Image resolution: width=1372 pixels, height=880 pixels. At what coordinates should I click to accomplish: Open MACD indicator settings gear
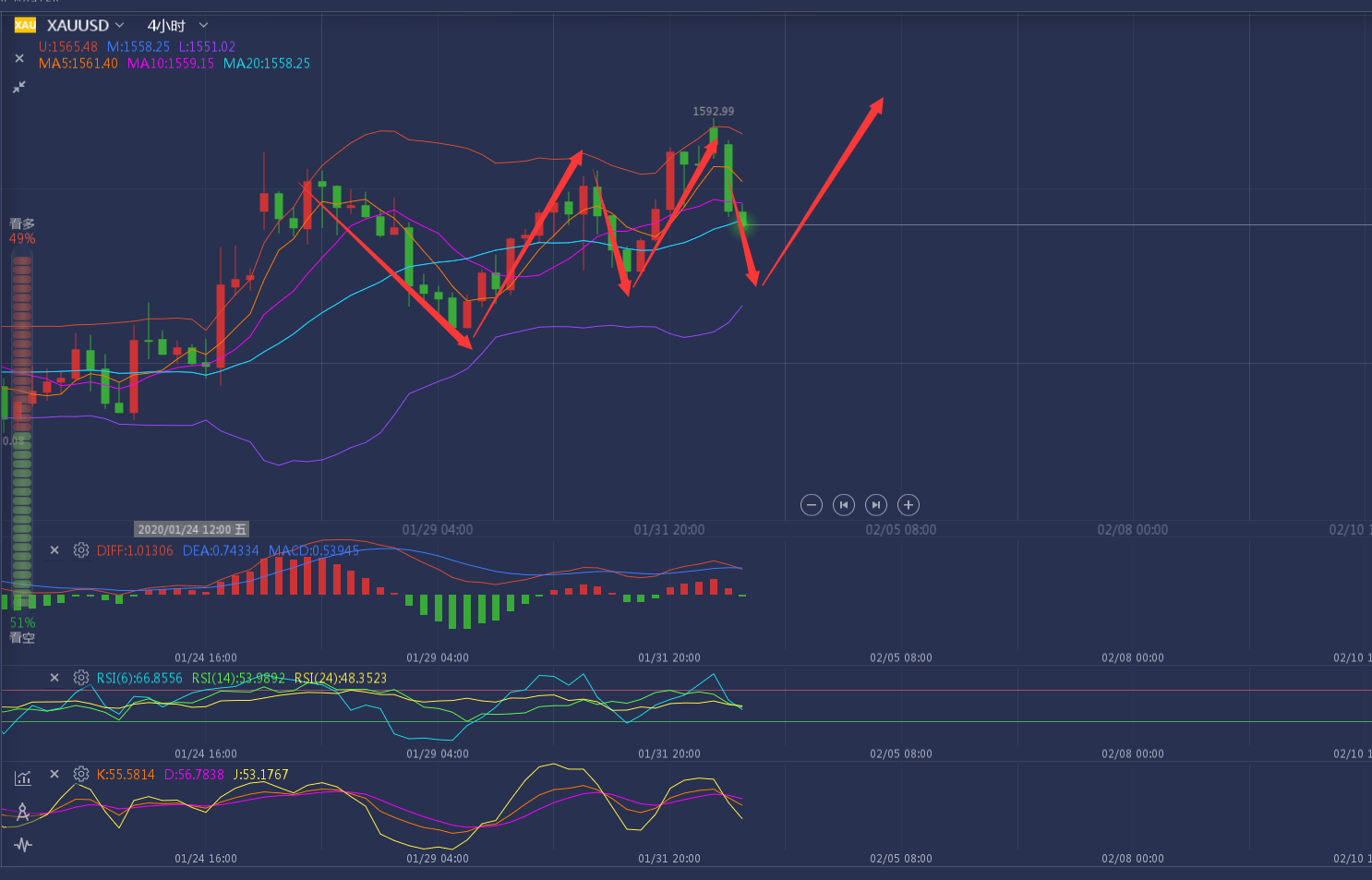click(x=81, y=550)
